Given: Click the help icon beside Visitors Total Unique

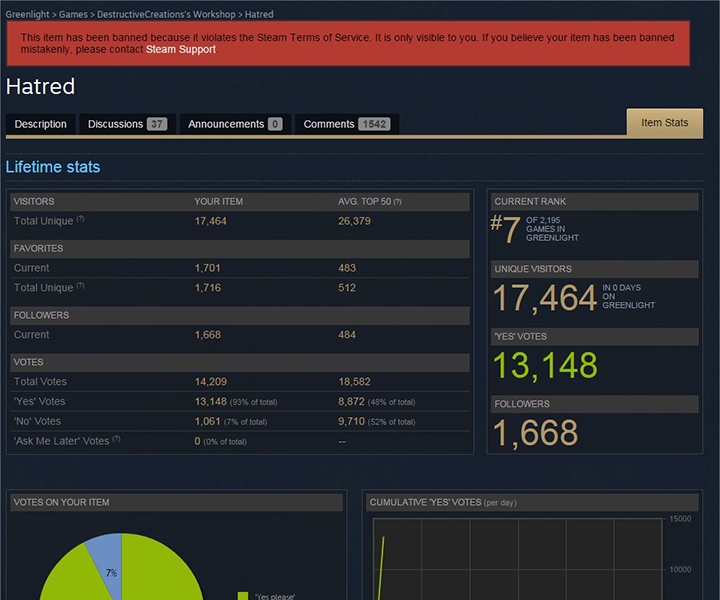Looking at the screenshot, I should [x=80, y=220].
